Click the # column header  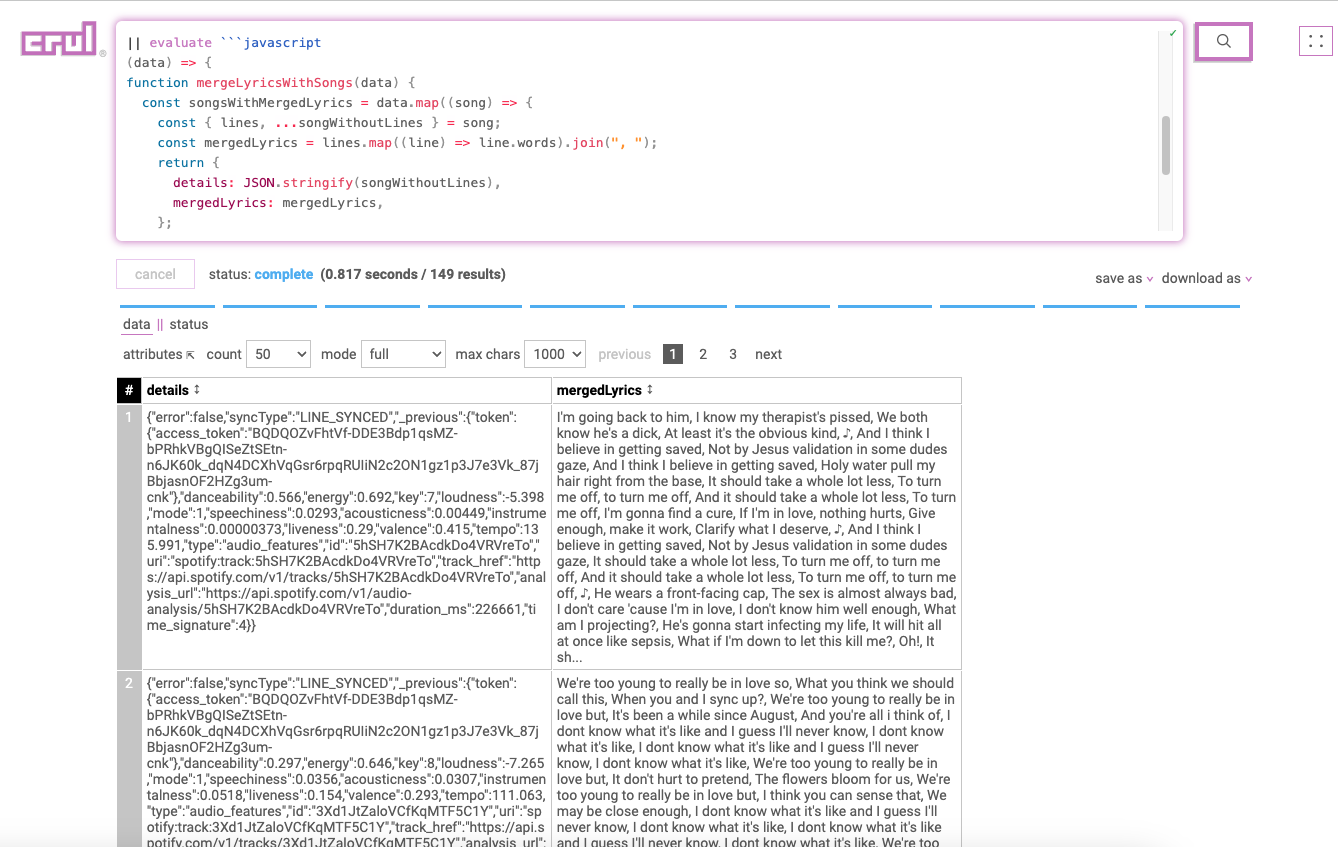[129, 390]
